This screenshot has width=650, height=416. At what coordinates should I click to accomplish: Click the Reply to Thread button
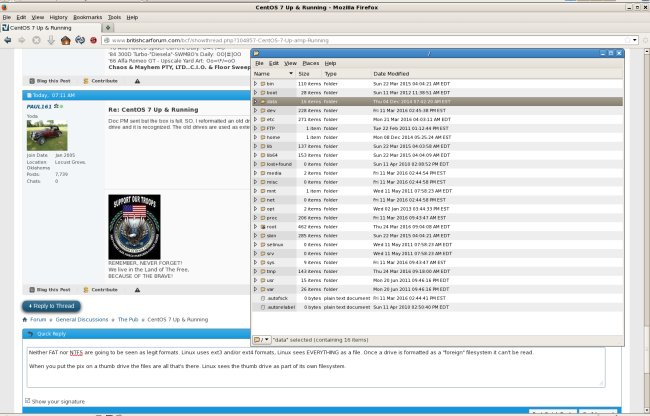[x=51, y=306]
